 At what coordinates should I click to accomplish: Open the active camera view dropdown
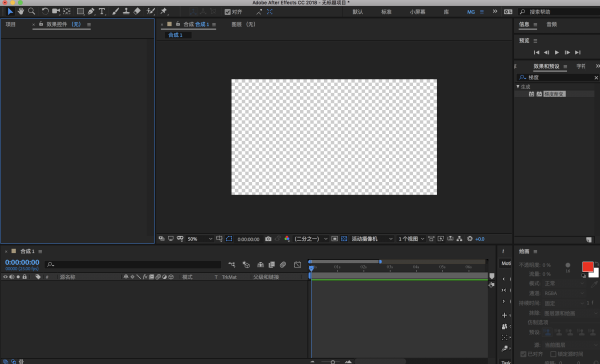point(372,239)
